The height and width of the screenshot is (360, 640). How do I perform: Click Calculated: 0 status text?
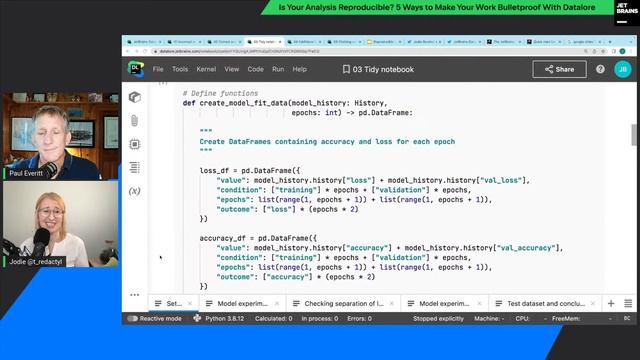273,318
